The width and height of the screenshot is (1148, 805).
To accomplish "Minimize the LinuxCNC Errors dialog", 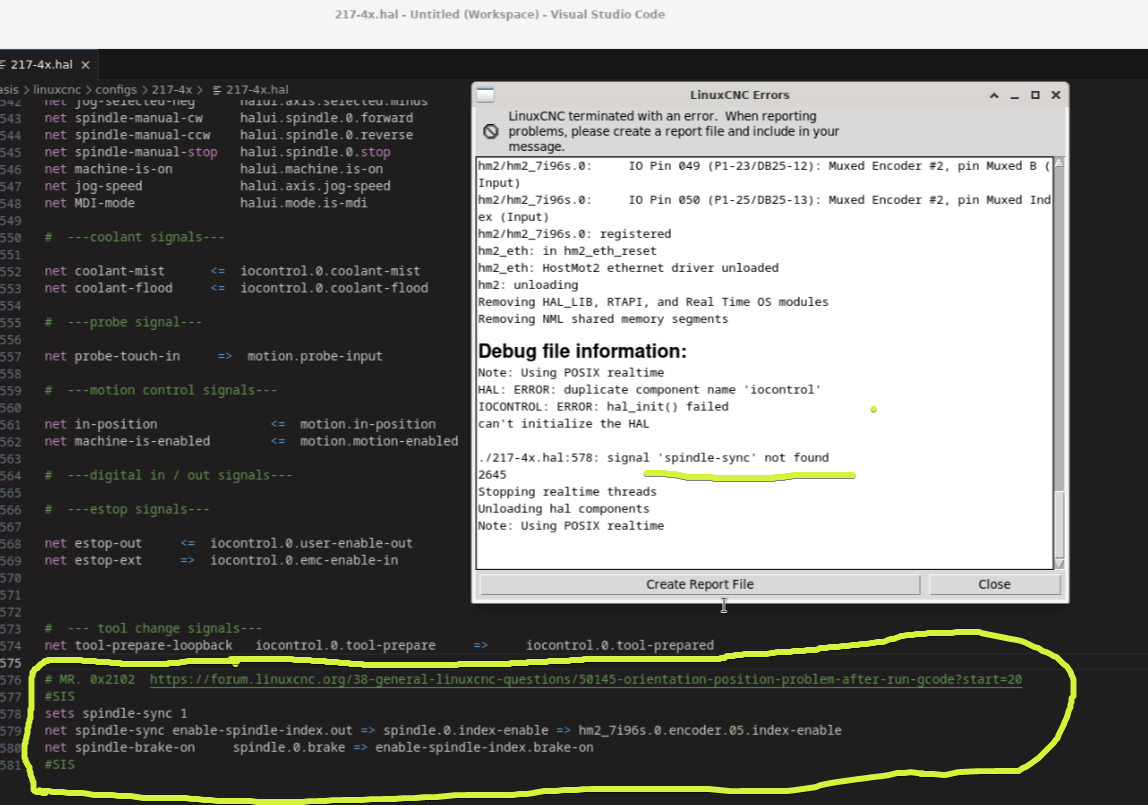I will pos(1014,95).
